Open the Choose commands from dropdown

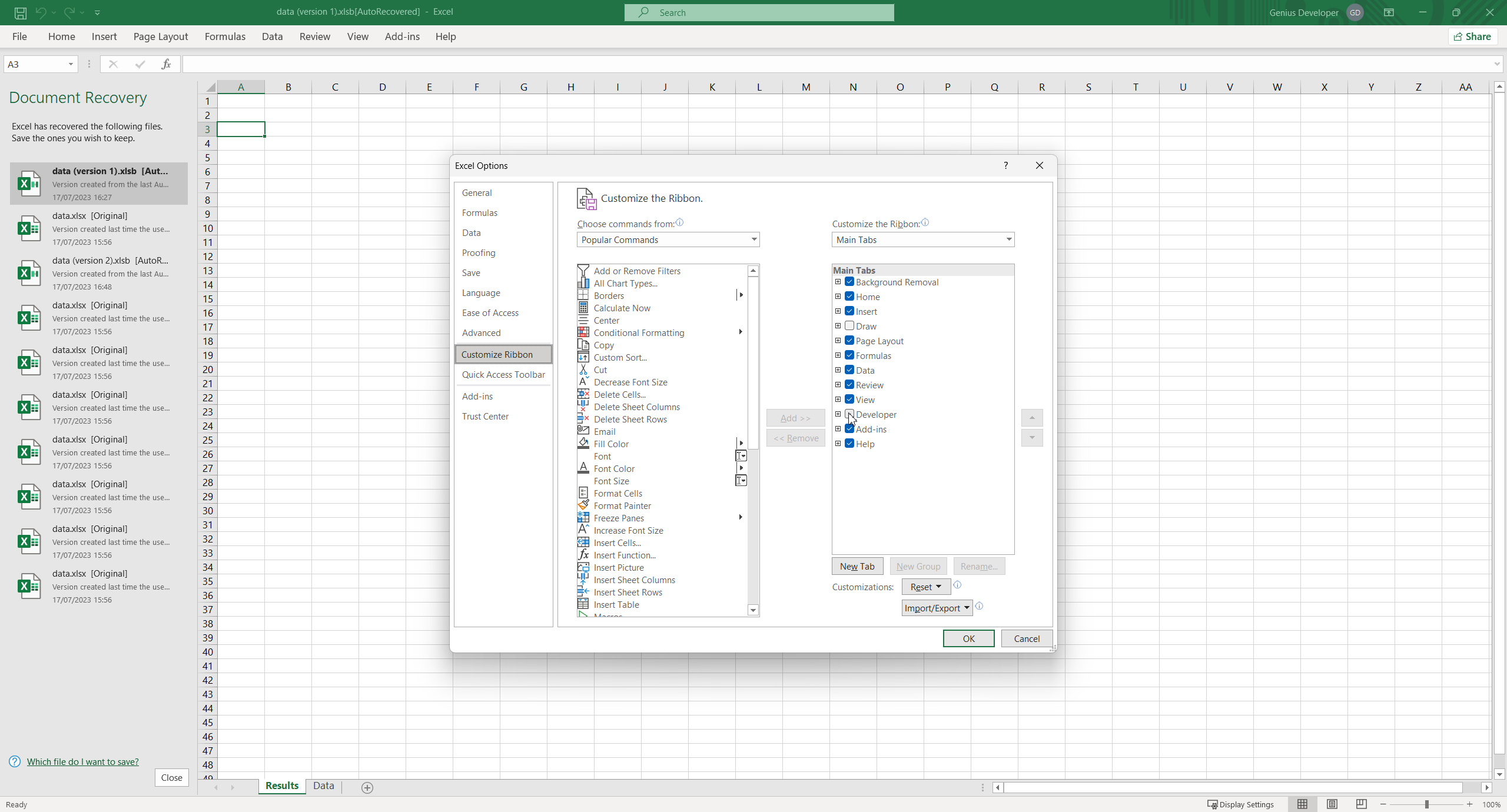(668, 239)
